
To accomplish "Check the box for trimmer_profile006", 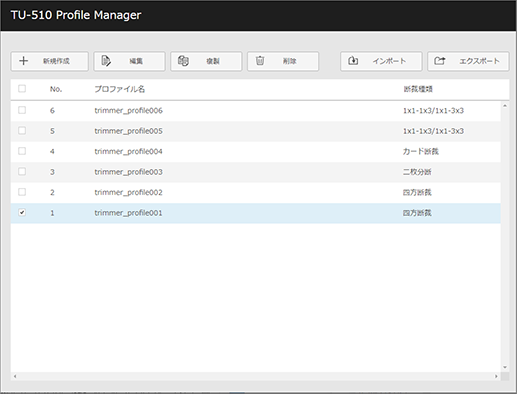I will [x=22, y=110].
